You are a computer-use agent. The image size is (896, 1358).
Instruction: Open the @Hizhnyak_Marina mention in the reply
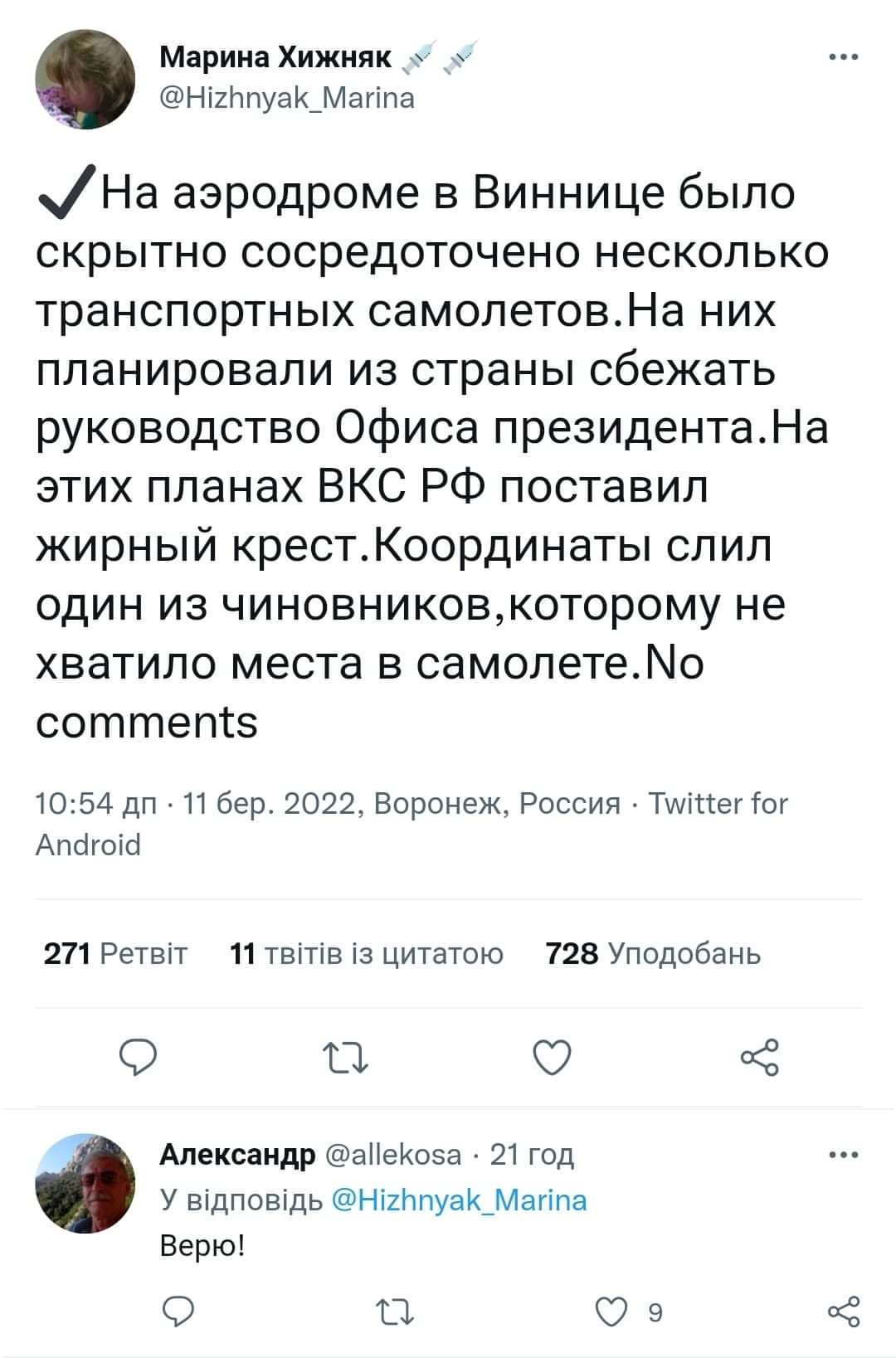(x=460, y=1199)
